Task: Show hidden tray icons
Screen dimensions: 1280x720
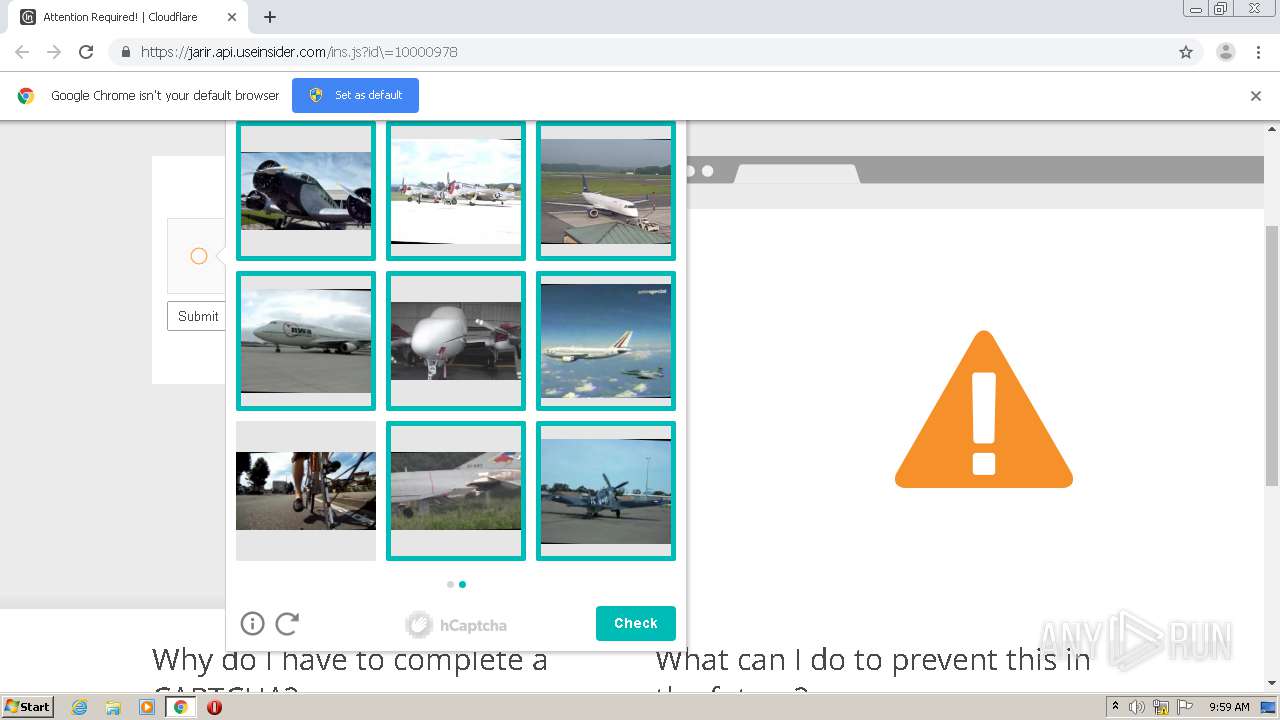Action: coord(1115,707)
